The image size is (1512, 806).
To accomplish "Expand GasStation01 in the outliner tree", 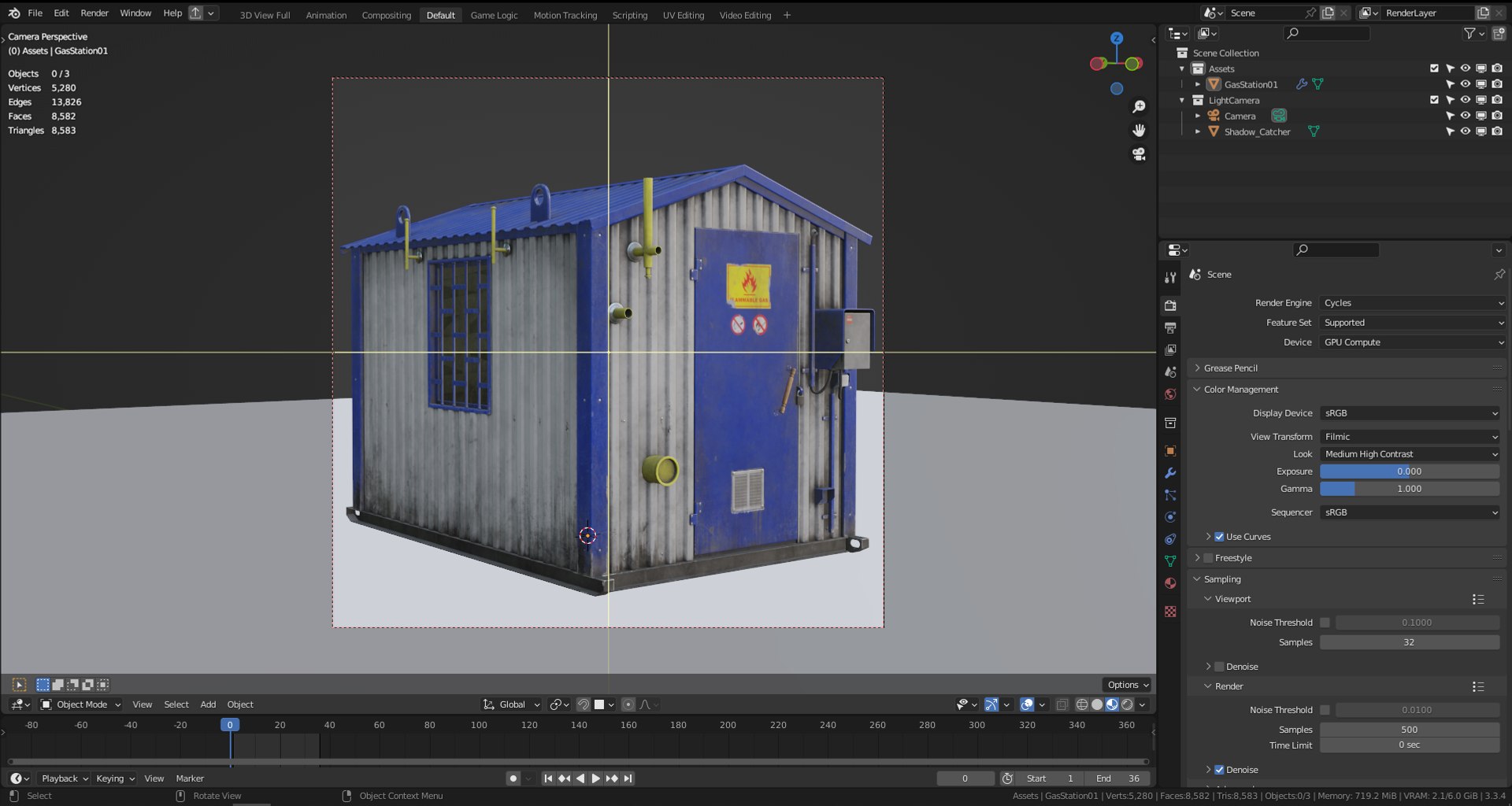I will pos(1198,84).
